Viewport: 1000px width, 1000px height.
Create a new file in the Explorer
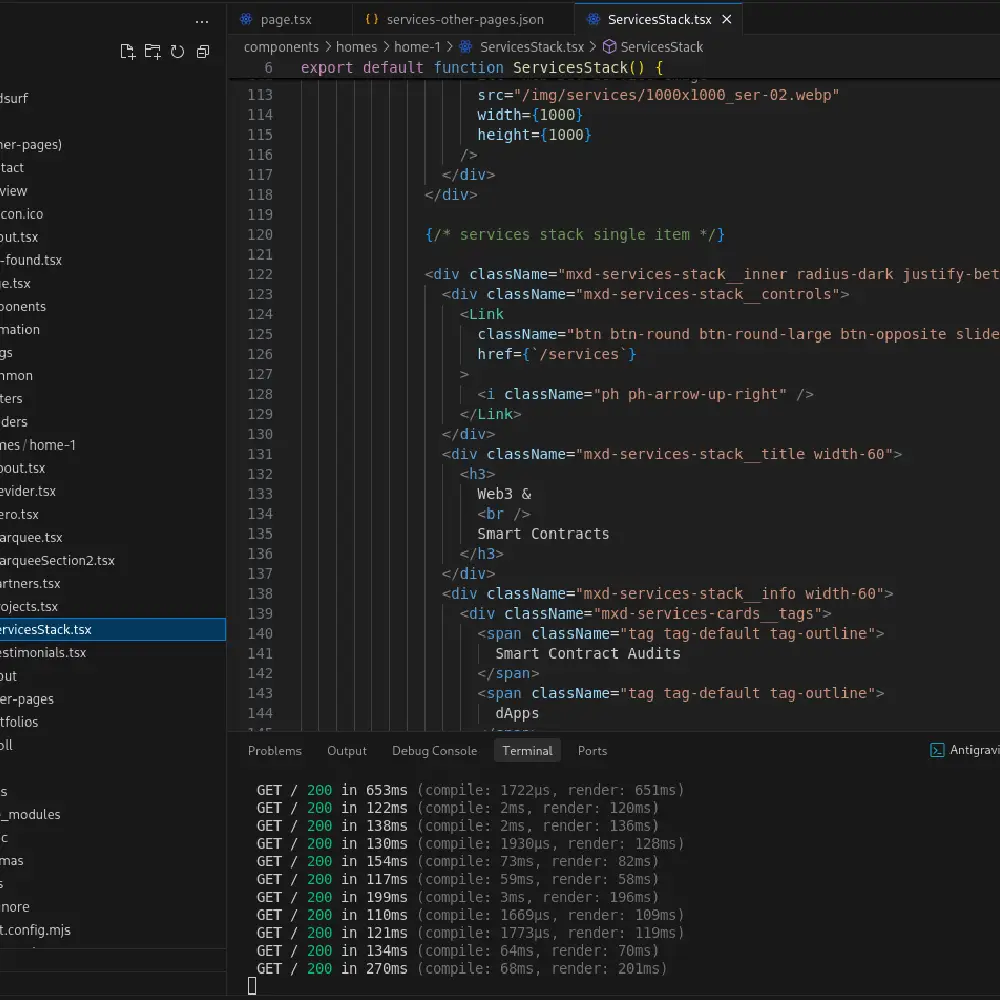pos(127,51)
